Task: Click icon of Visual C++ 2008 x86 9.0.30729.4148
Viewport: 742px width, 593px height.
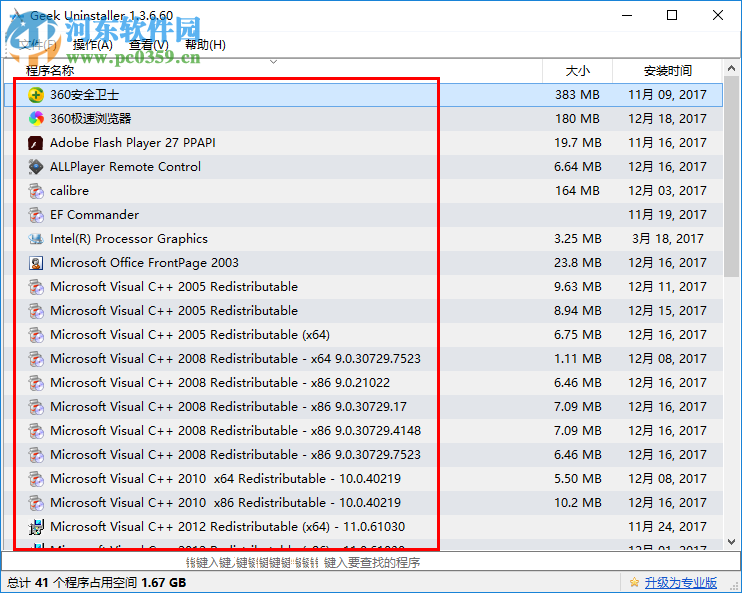Action: (x=36, y=431)
